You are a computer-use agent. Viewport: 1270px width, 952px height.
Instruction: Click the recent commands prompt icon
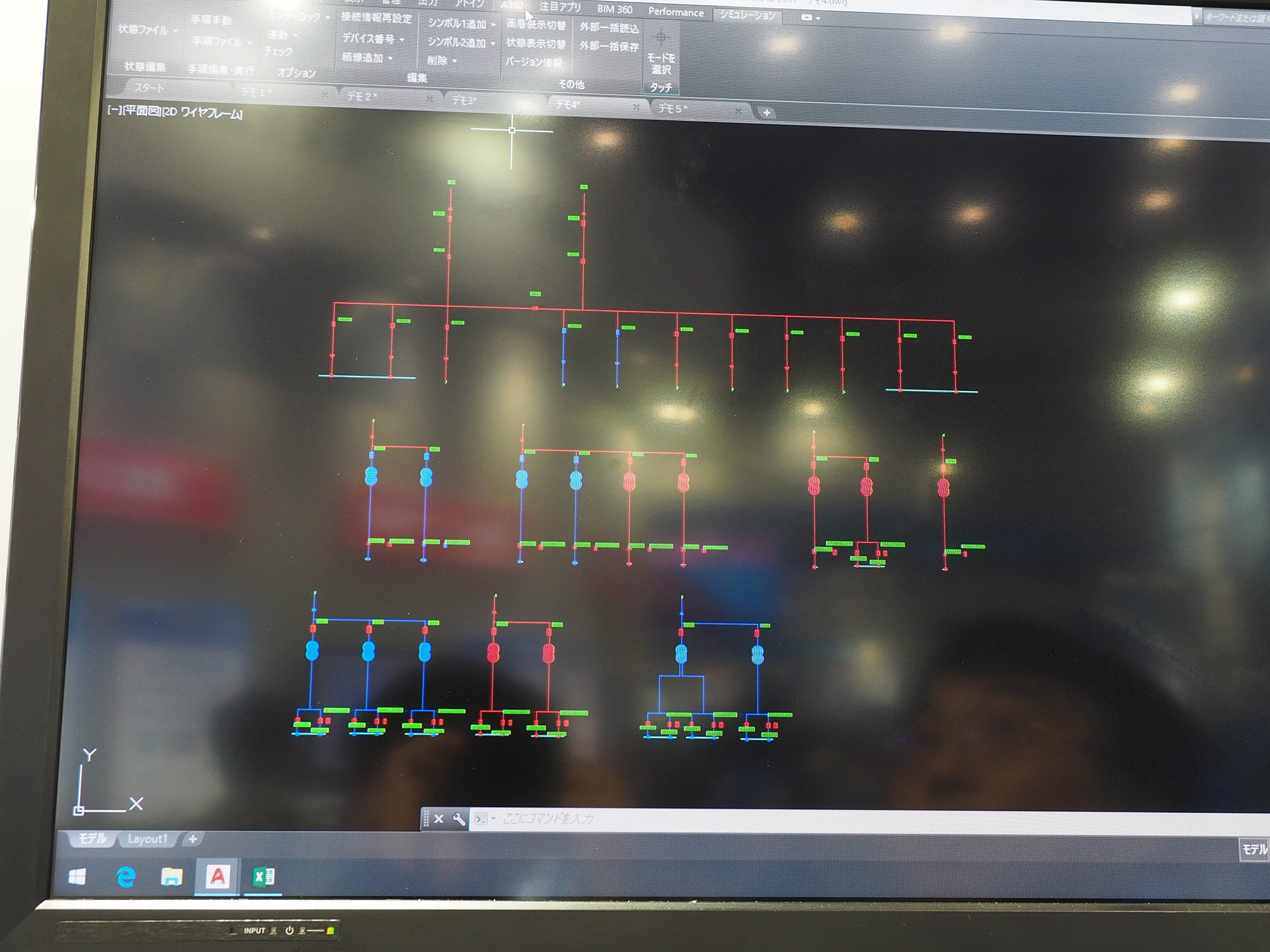point(481,819)
